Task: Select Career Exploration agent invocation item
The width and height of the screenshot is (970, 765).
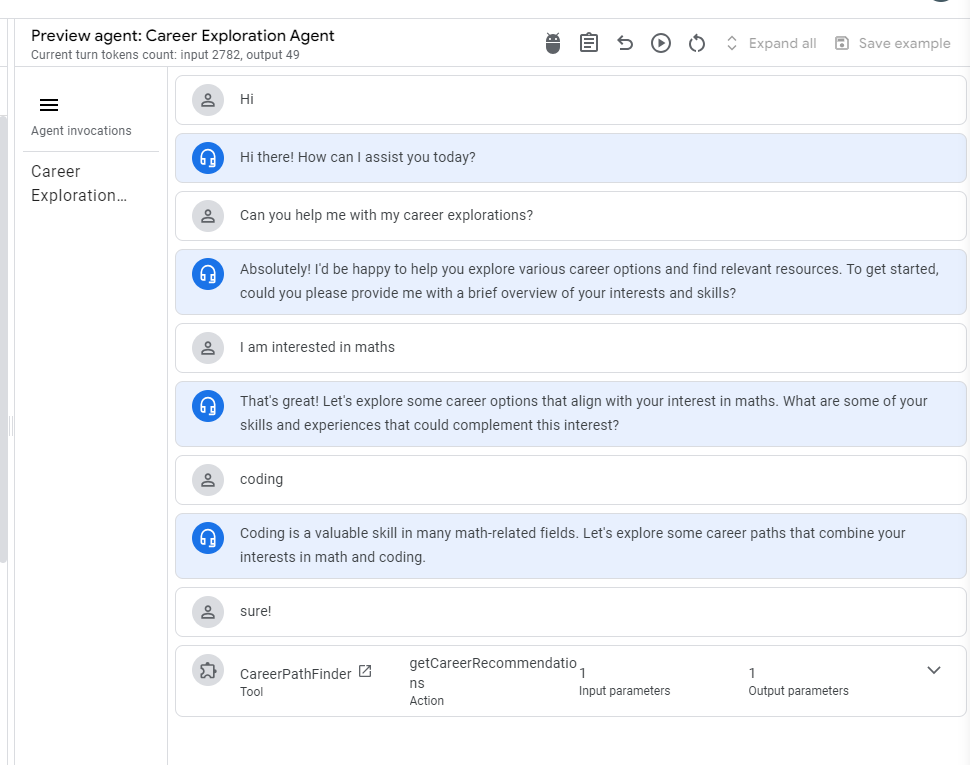Action: coord(79,183)
